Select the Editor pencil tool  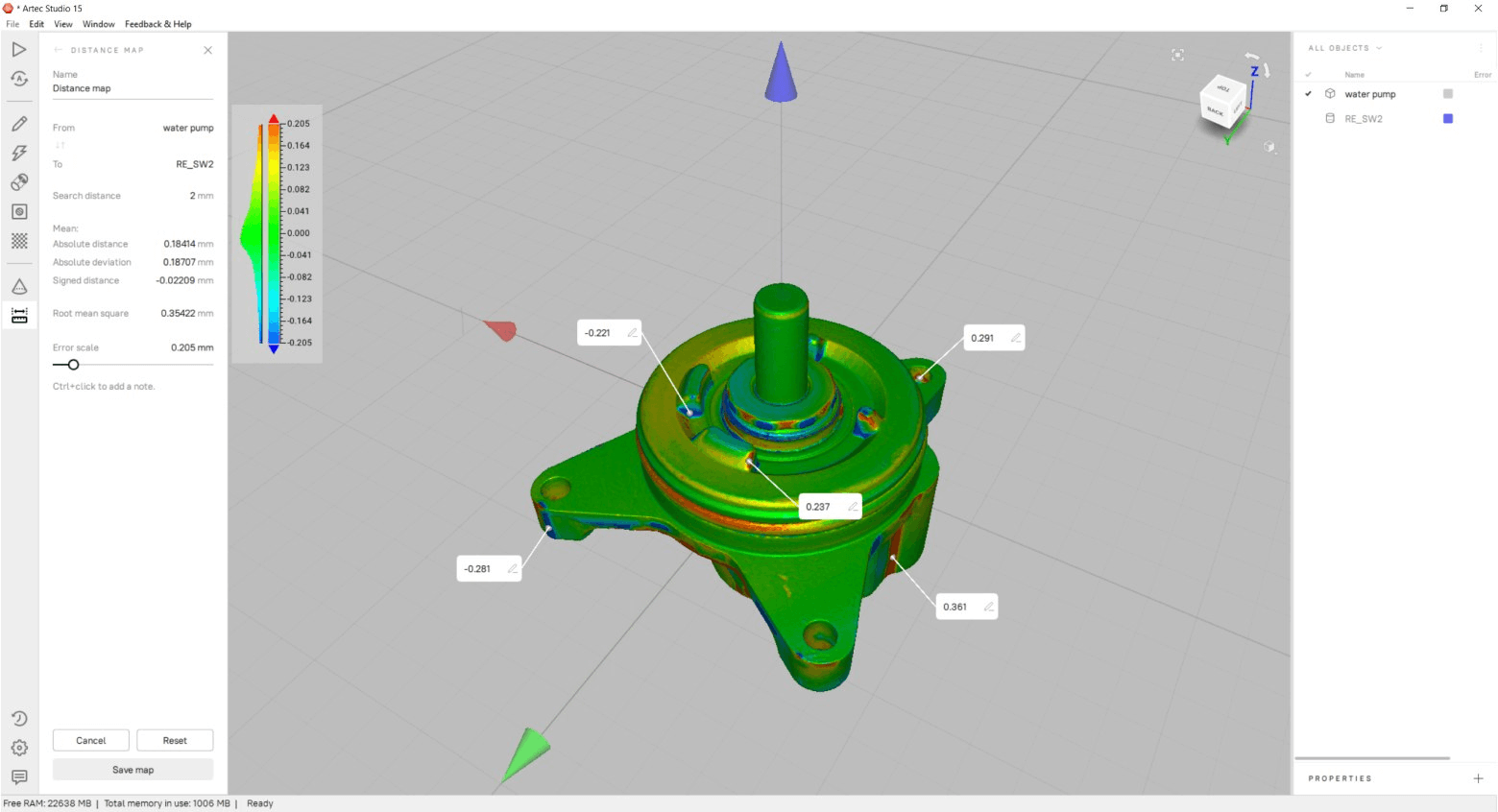point(18,123)
